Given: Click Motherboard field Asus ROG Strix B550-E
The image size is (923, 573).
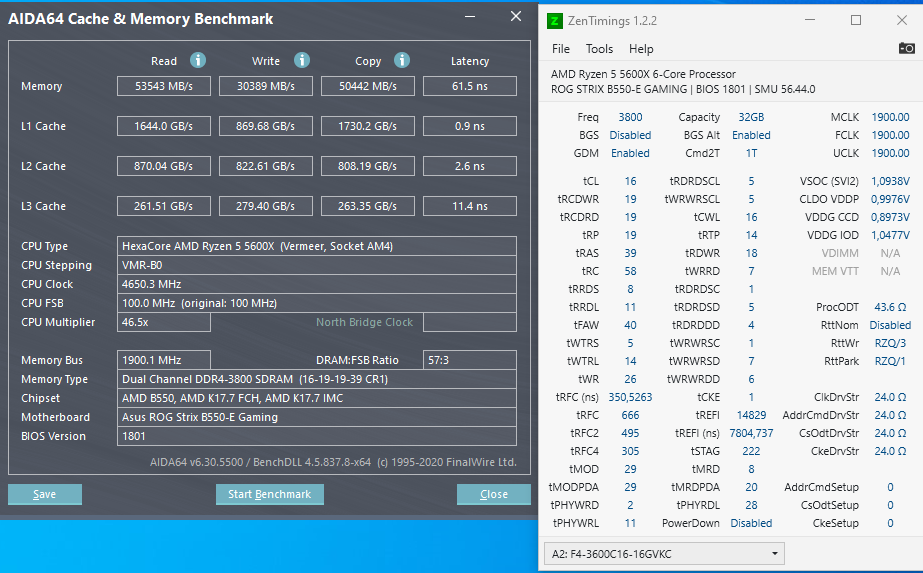Looking at the screenshot, I should point(317,417).
